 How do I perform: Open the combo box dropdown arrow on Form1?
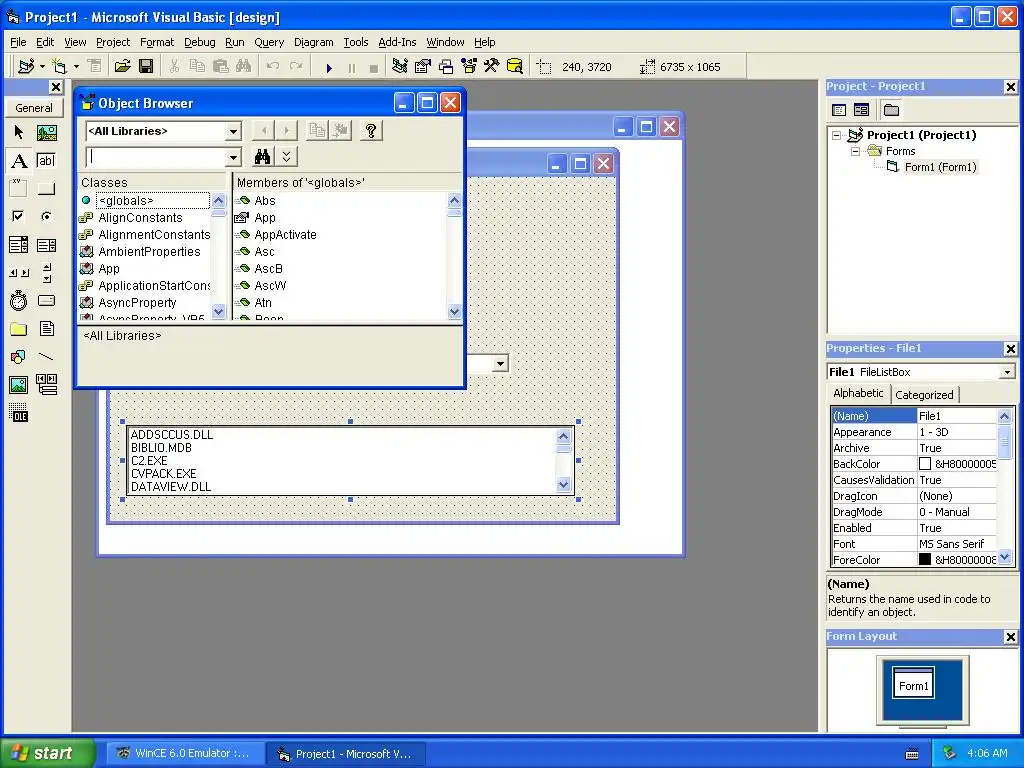pos(500,364)
